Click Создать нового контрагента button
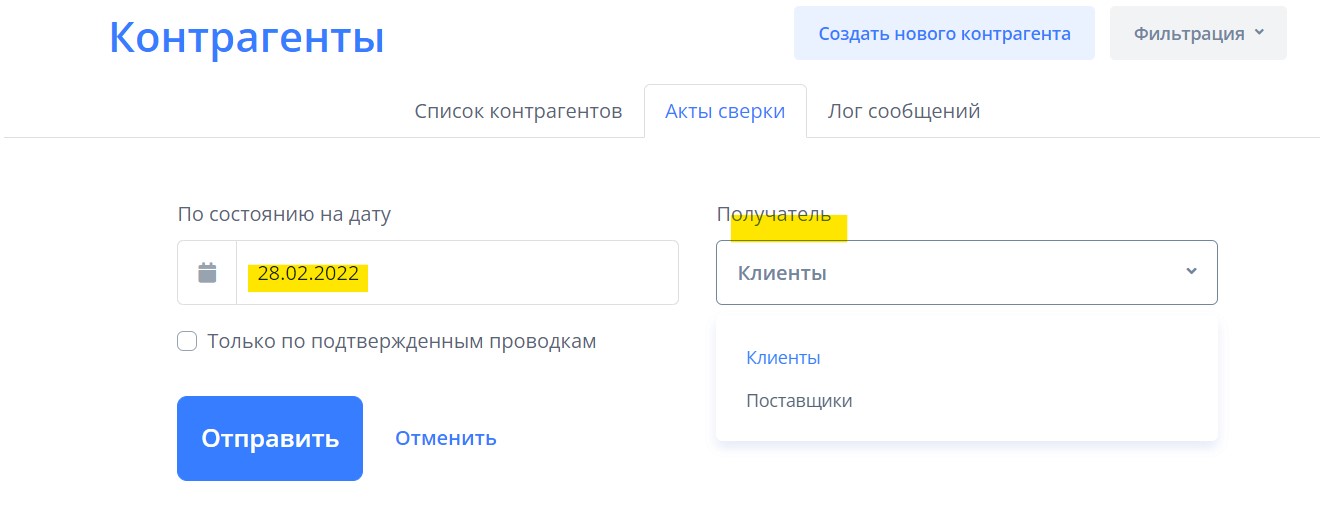Viewport: 1320px width, 512px height. [944, 33]
